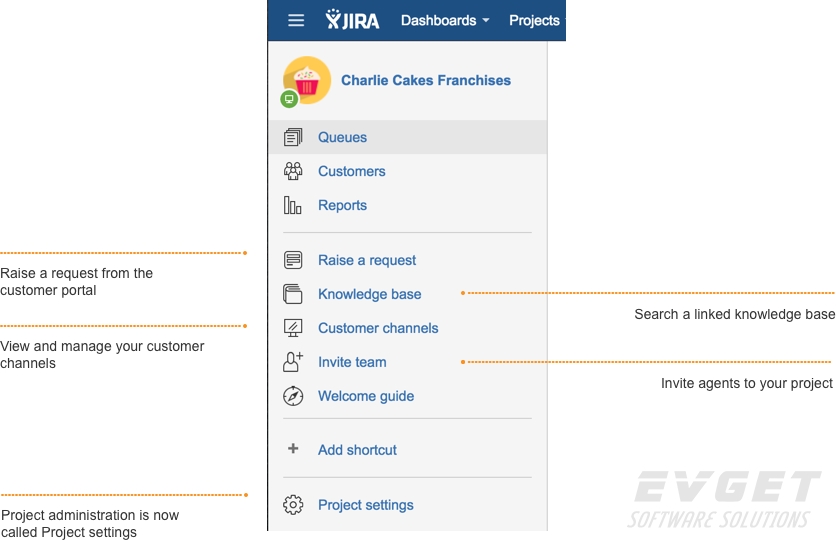Click the cupcake project avatar
This screenshot has width=836, height=540.
point(307,80)
